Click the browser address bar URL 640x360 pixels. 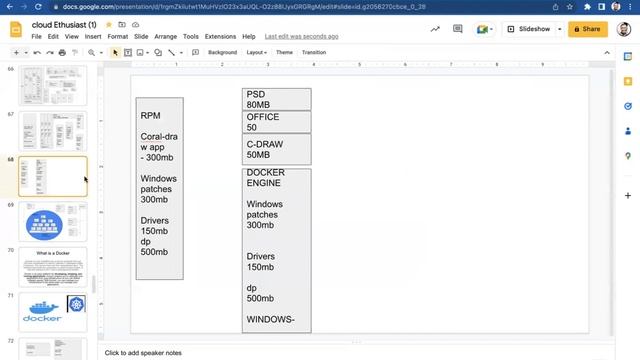(244, 7)
